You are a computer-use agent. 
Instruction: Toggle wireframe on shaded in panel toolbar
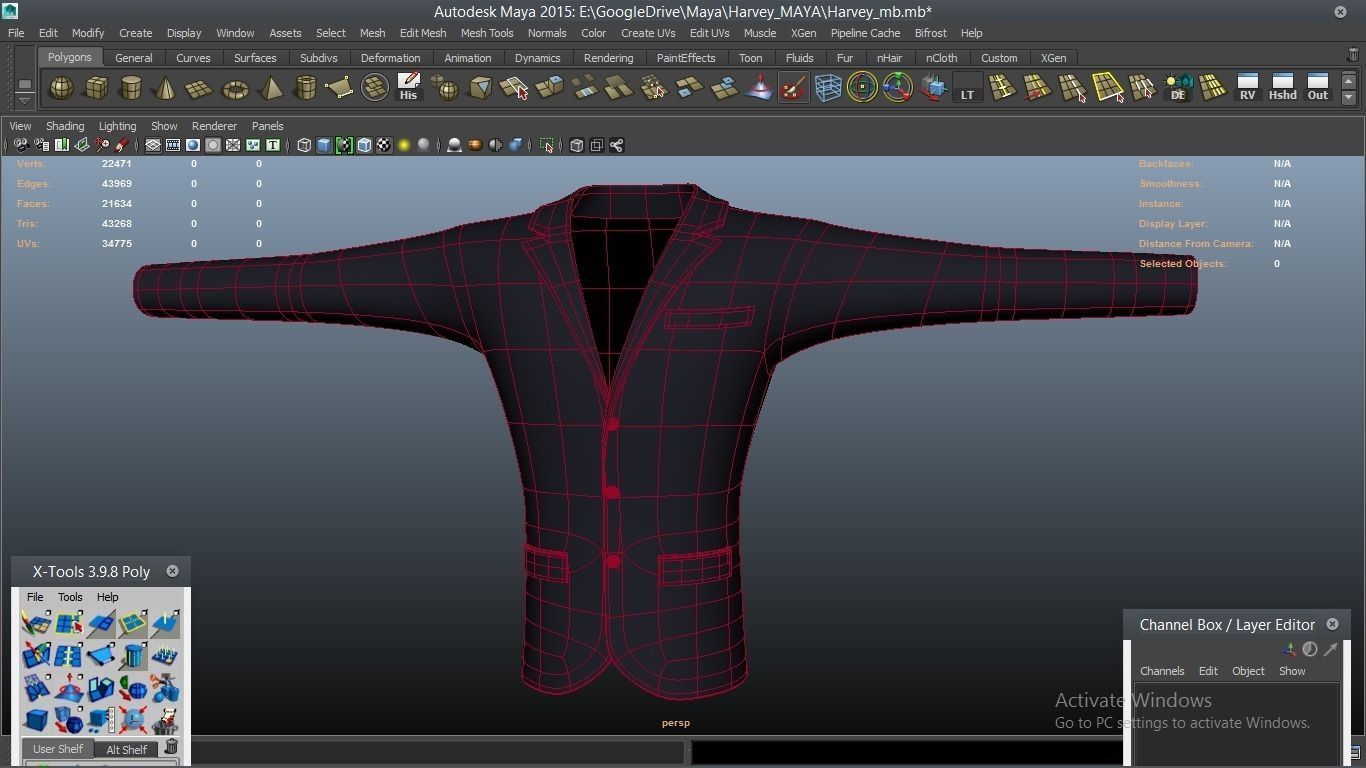[364, 145]
